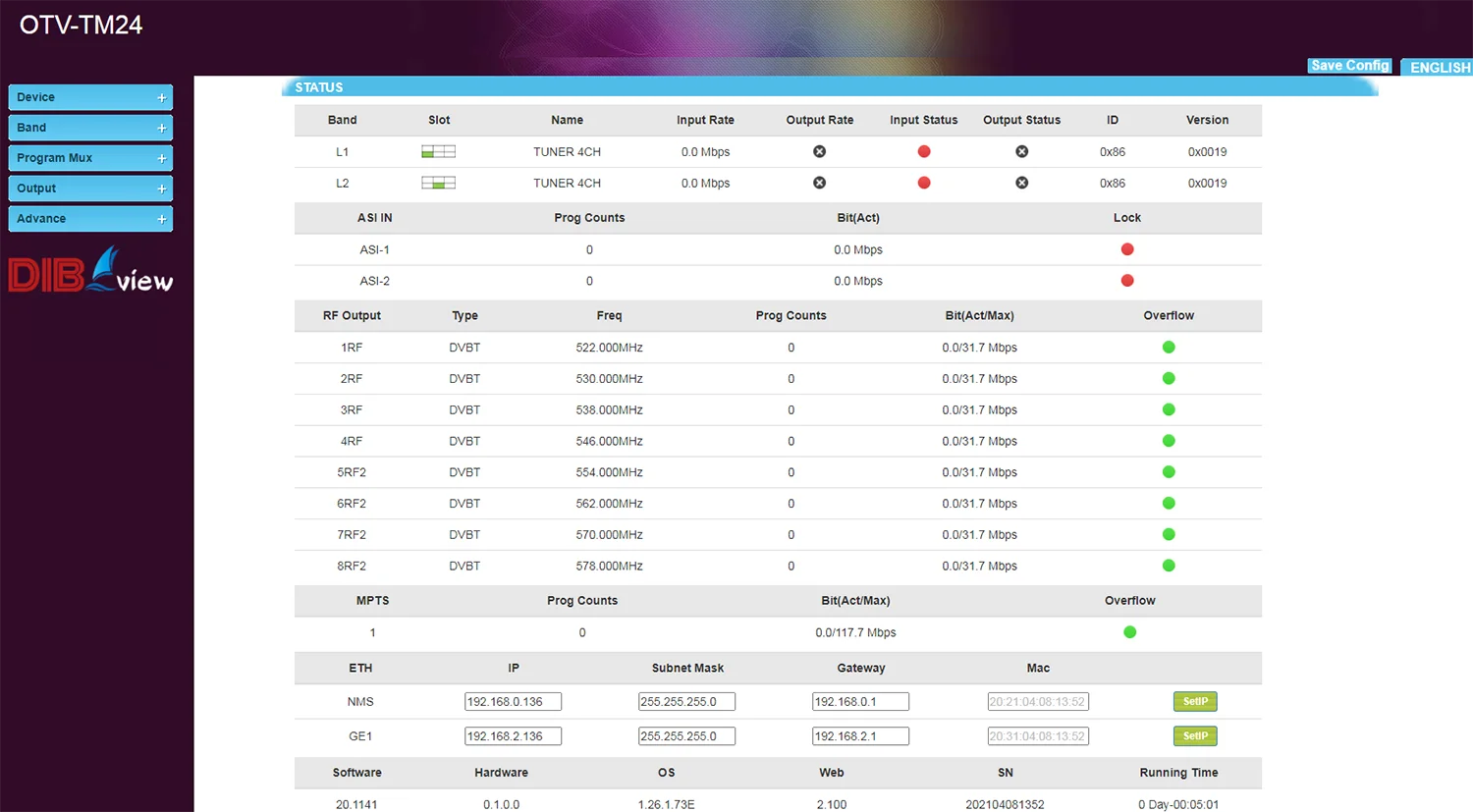The image size is (1473, 812).
Task: Click the 3RF green overflow indicator
Action: coord(1169,409)
